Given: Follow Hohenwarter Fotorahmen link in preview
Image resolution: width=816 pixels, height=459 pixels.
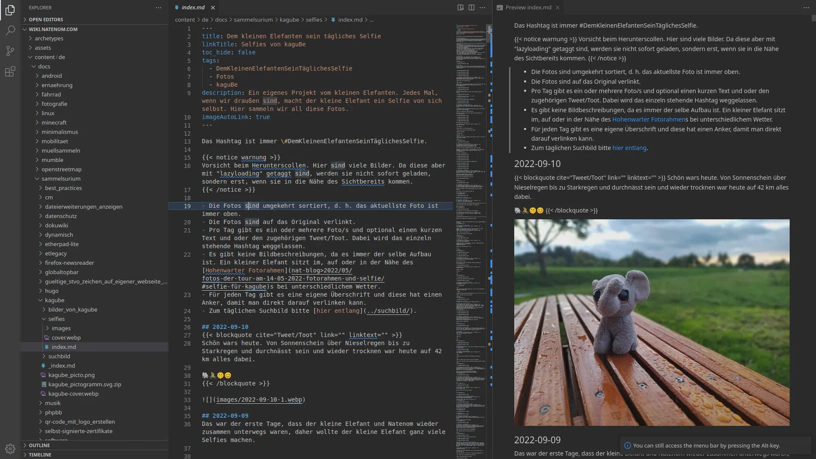Looking at the screenshot, I should 649,120.
